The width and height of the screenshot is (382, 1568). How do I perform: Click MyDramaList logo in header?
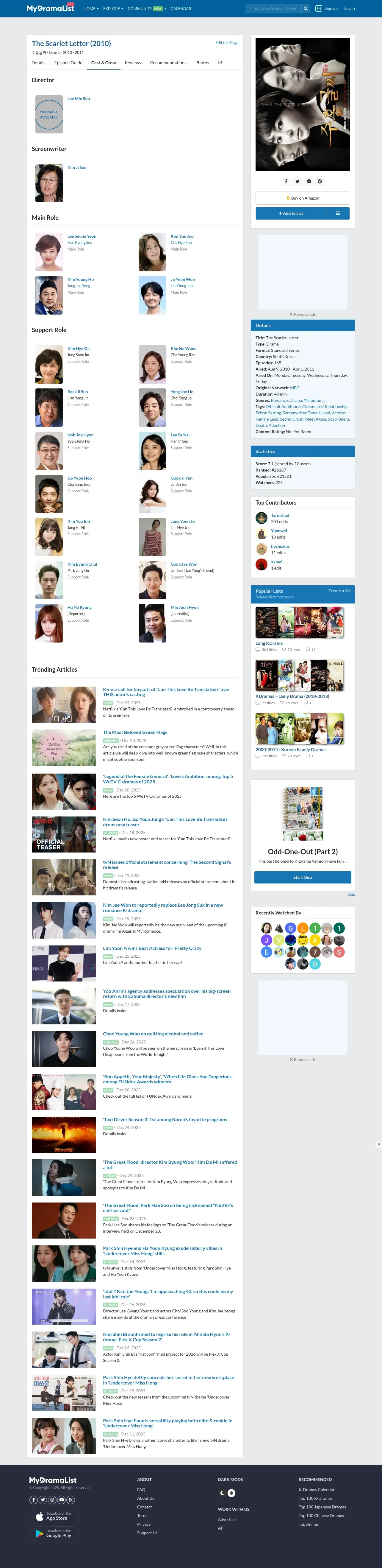click(50, 9)
